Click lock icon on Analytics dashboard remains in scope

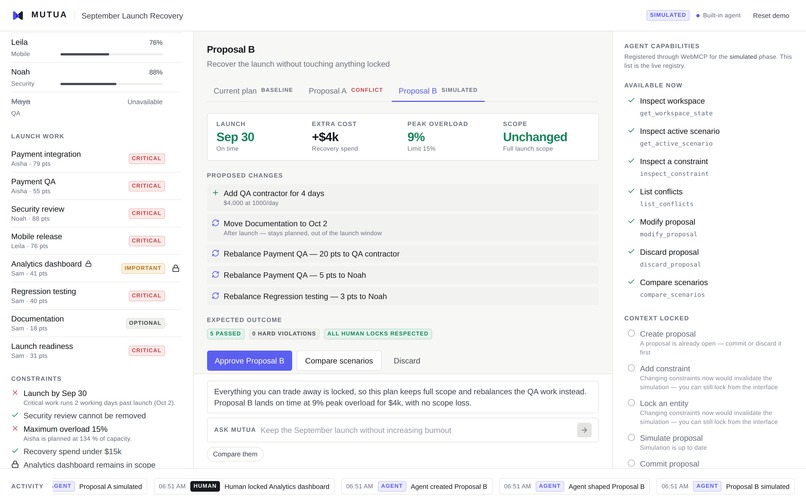coord(15,464)
